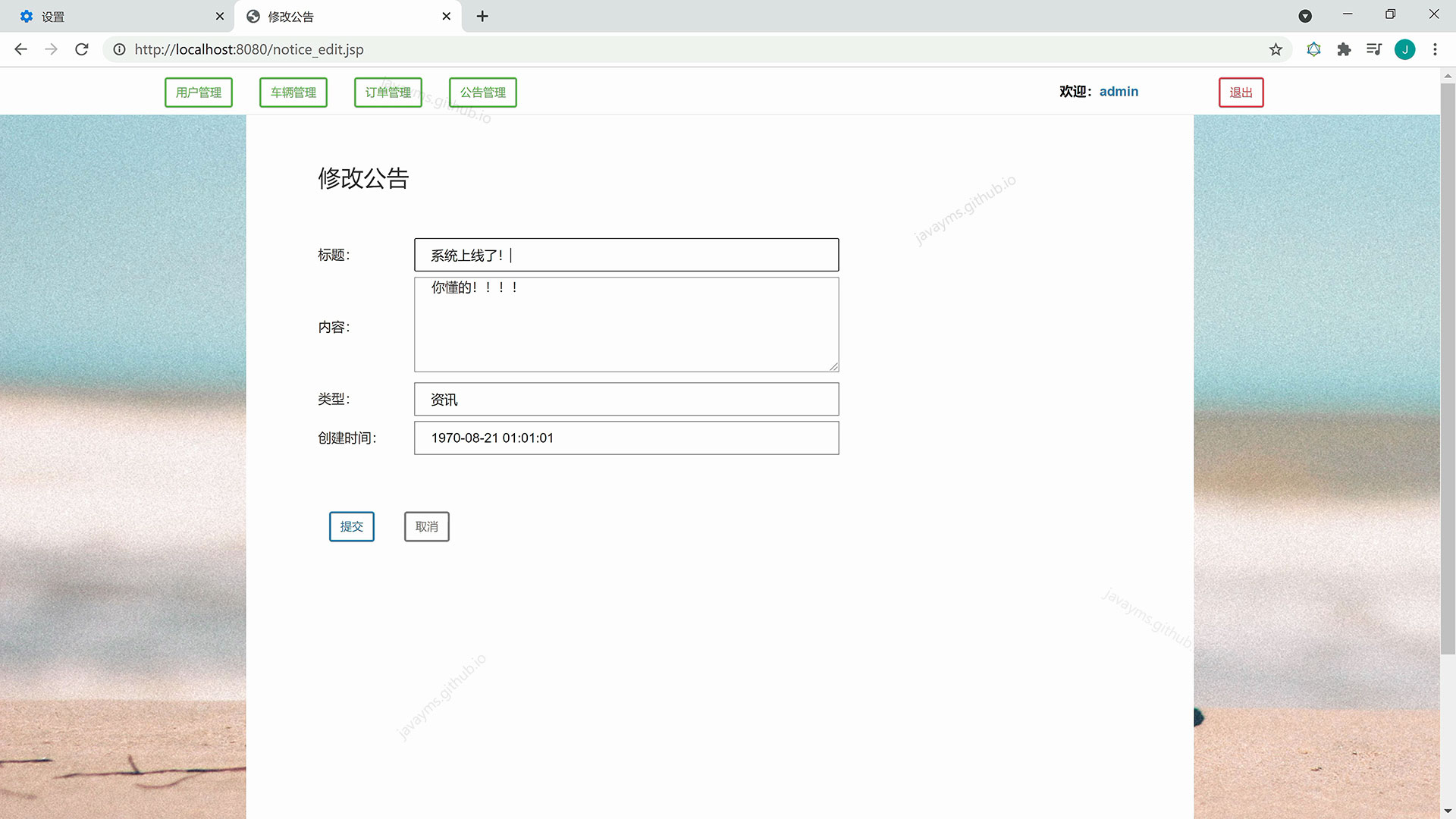Viewport: 1456px width, 819px height.
Task: Open 车辆管理 navigation menu
Action: (293, 93)
